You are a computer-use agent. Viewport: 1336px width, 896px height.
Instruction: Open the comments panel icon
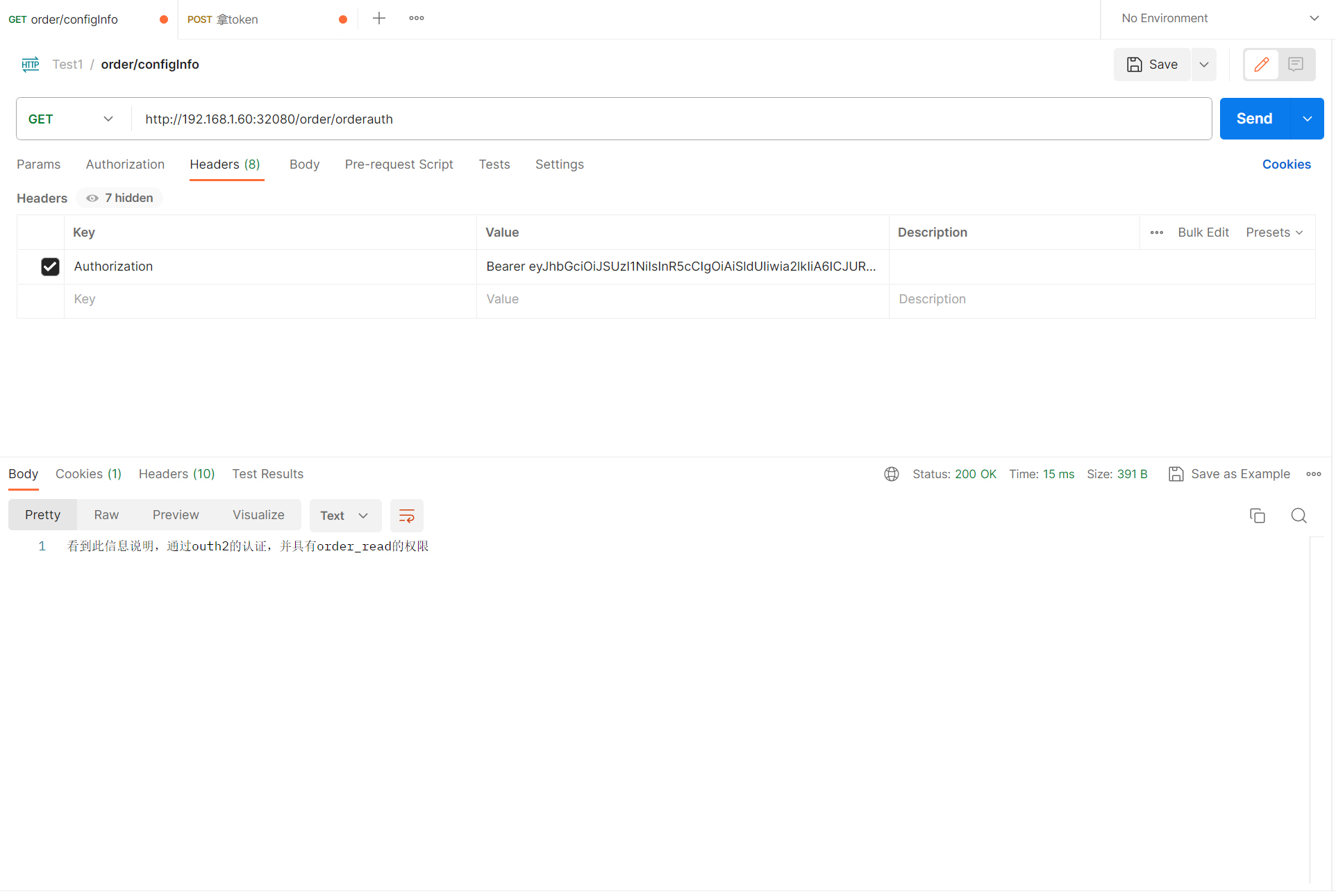(1295, 65)
